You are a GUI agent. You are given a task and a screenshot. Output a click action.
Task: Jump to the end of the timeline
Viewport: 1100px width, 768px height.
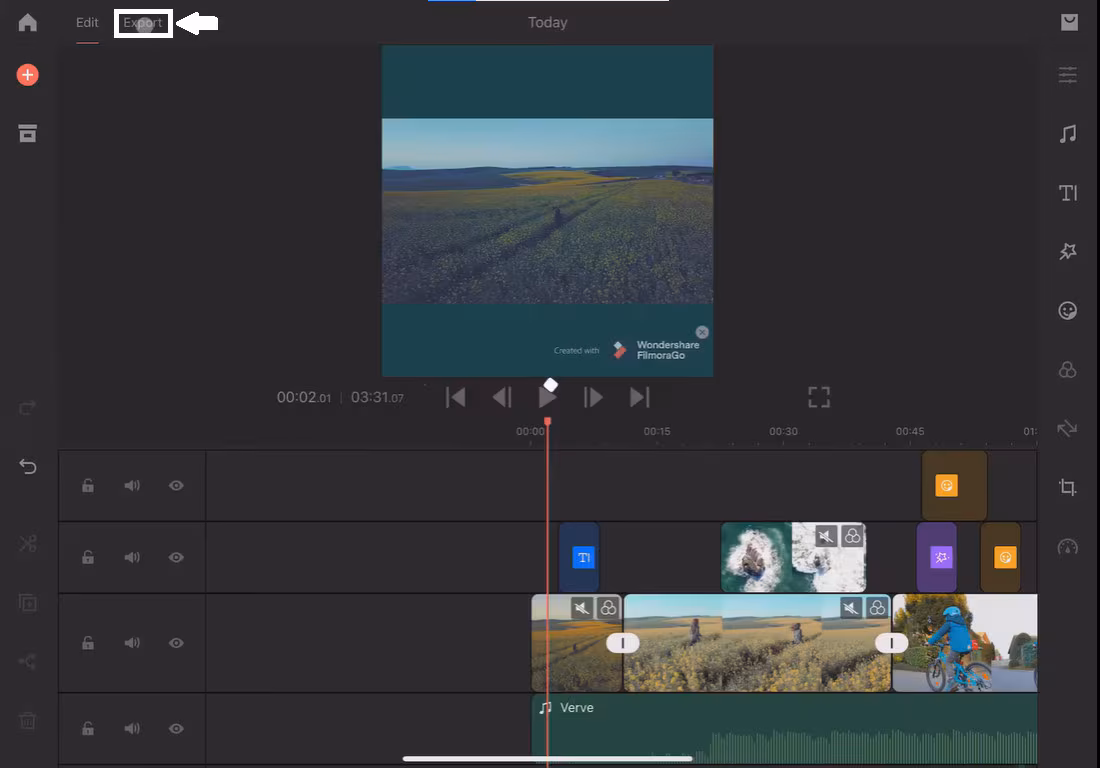pos(640,398)
